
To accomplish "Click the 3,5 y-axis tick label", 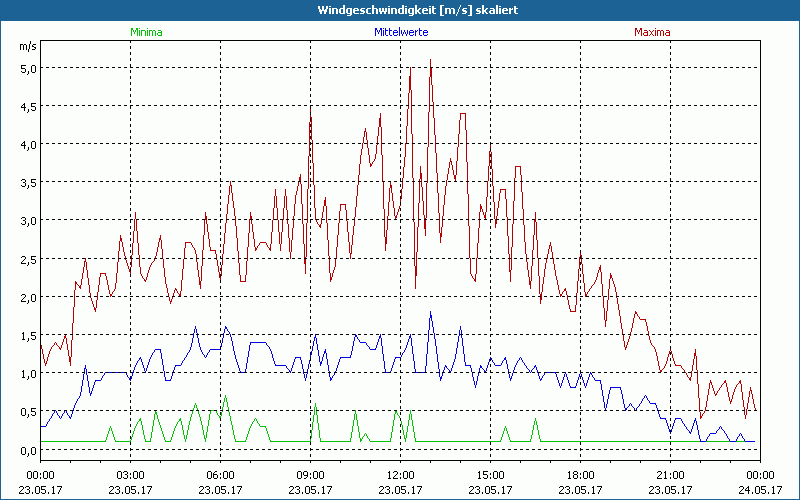I will 28,182.
